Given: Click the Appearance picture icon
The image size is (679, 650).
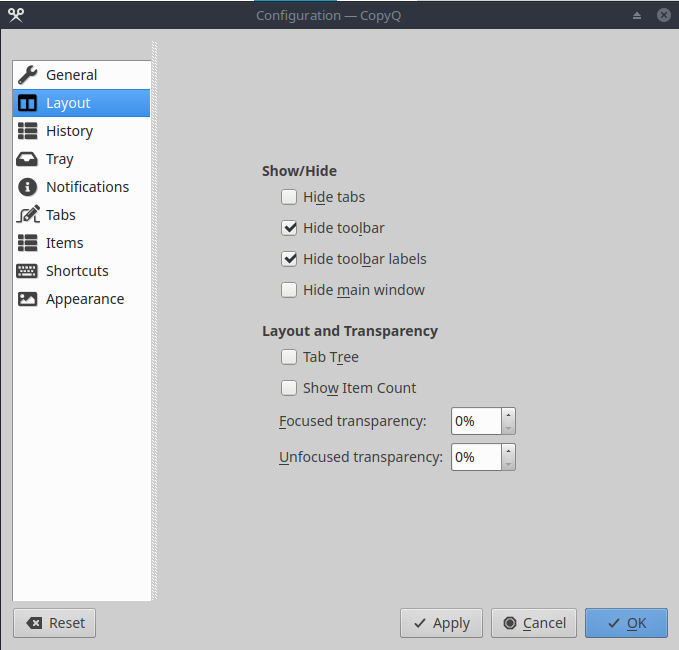Looking at the screenshot, I should (x=27, y=299).
